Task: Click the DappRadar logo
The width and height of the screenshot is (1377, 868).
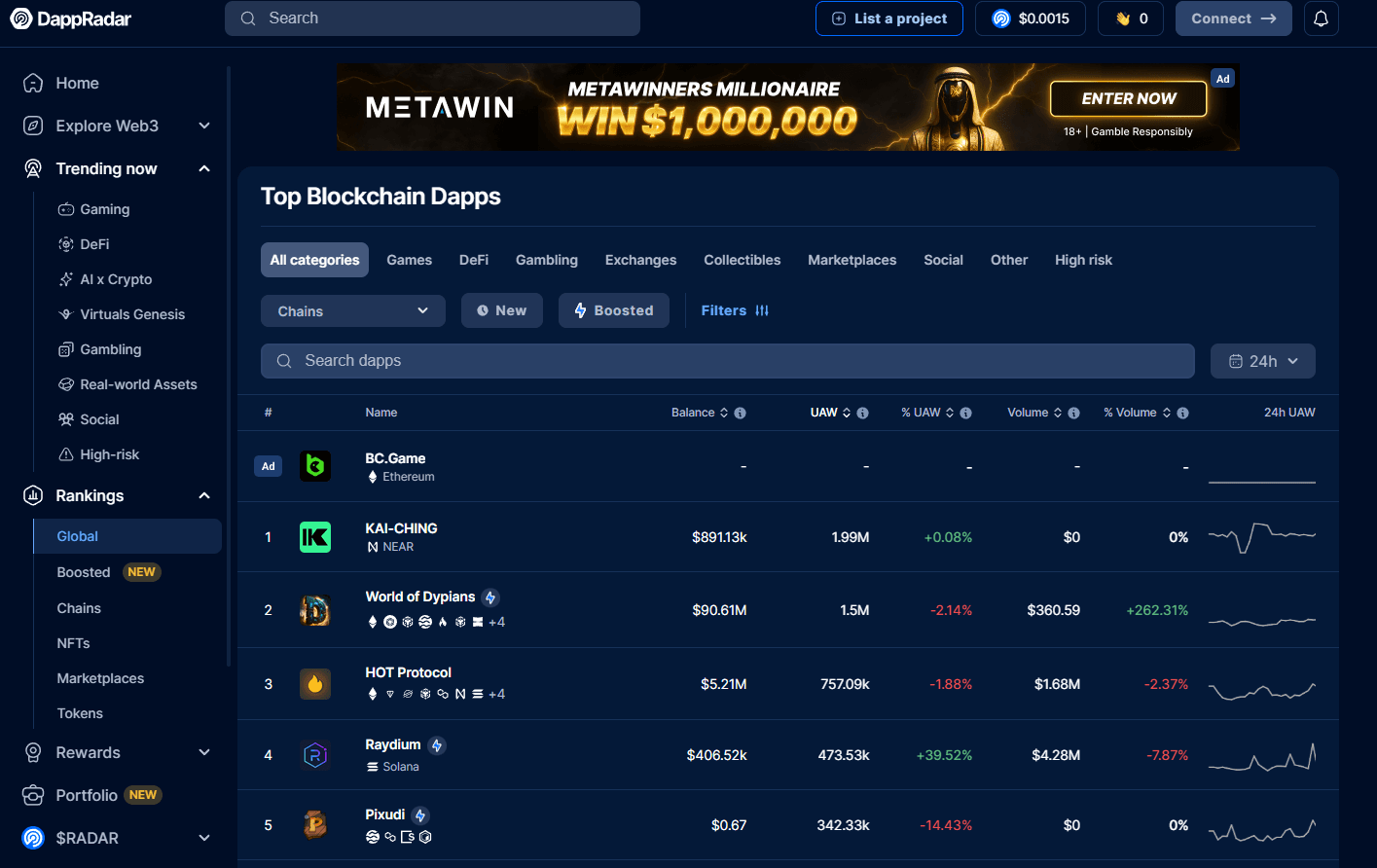Action: click(71, 18)
